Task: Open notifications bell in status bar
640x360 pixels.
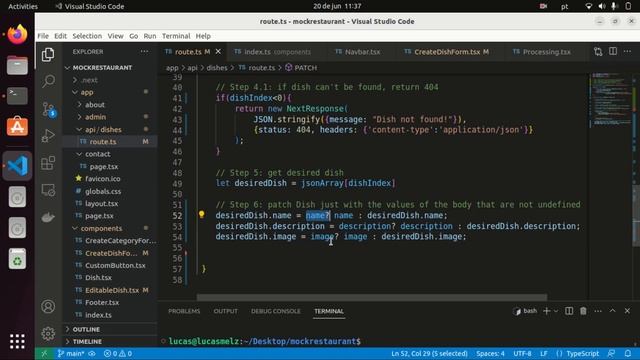Action: pos(628,353)
